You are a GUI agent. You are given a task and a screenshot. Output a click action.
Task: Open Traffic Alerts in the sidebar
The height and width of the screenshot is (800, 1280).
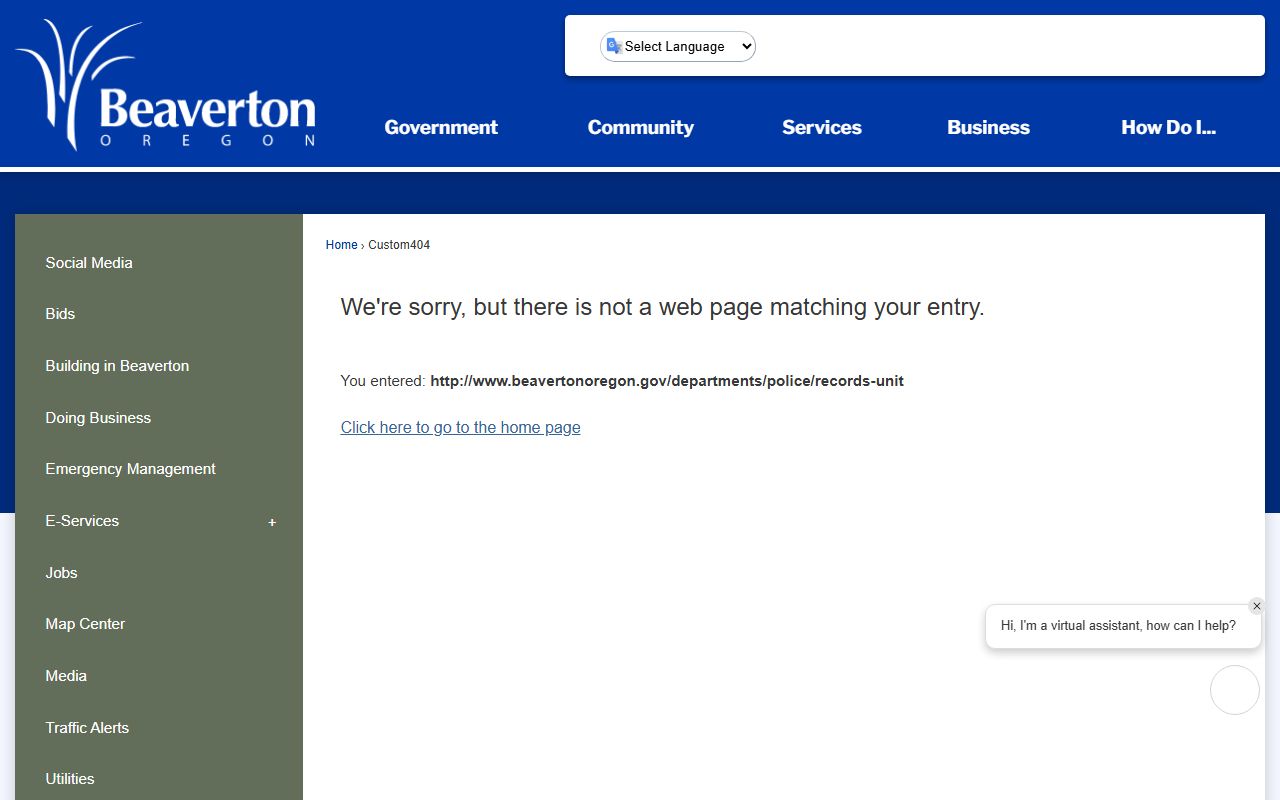click(x=87, y=728)
